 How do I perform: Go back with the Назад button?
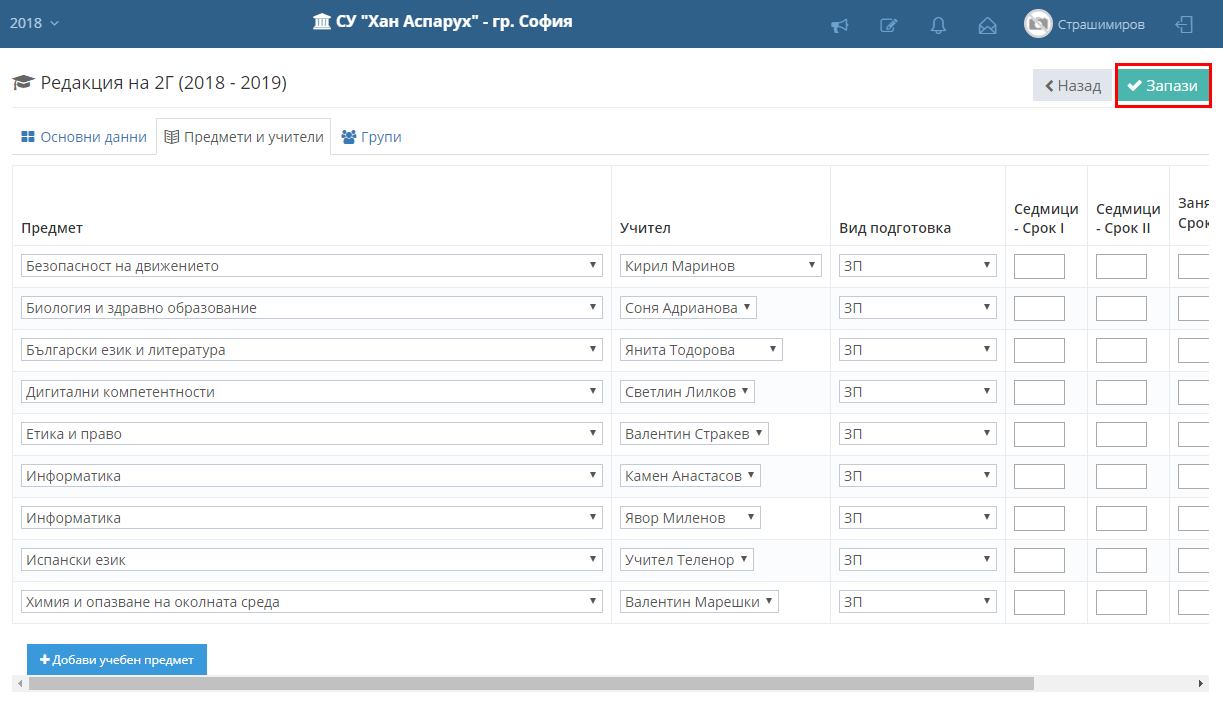[1072, 86]
